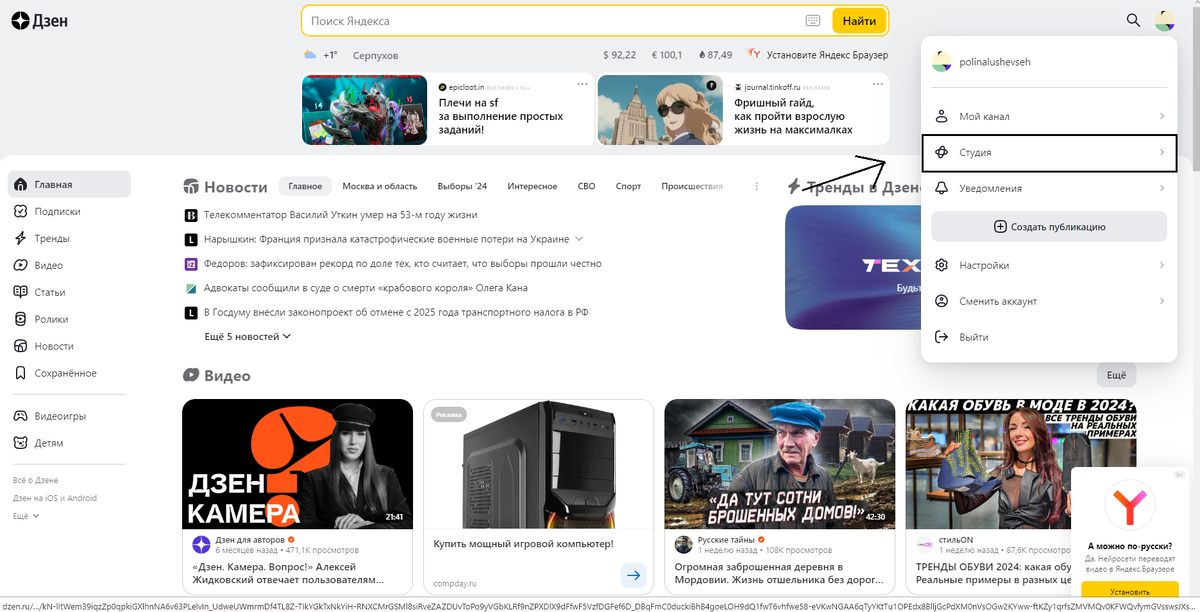Image resolution: width=1200 pixels, height=612 pixels.
Task: Click the three-dot menu on epicloot ad
Action: 582,85
